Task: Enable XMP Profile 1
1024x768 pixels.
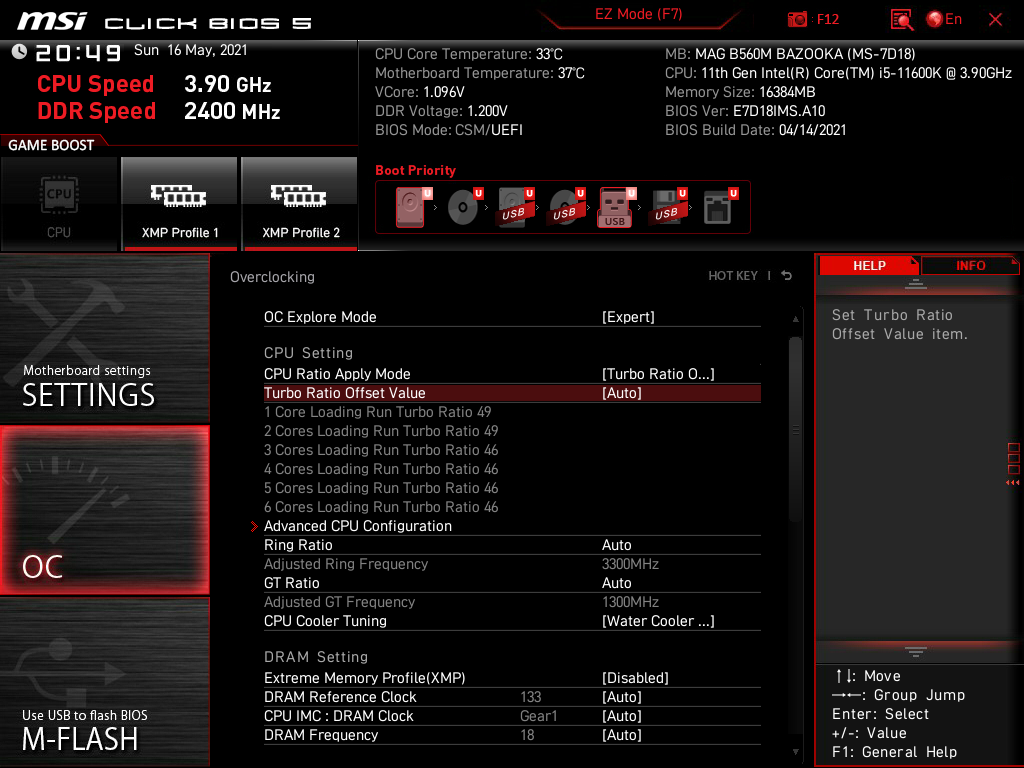Action: click(179, 204)
